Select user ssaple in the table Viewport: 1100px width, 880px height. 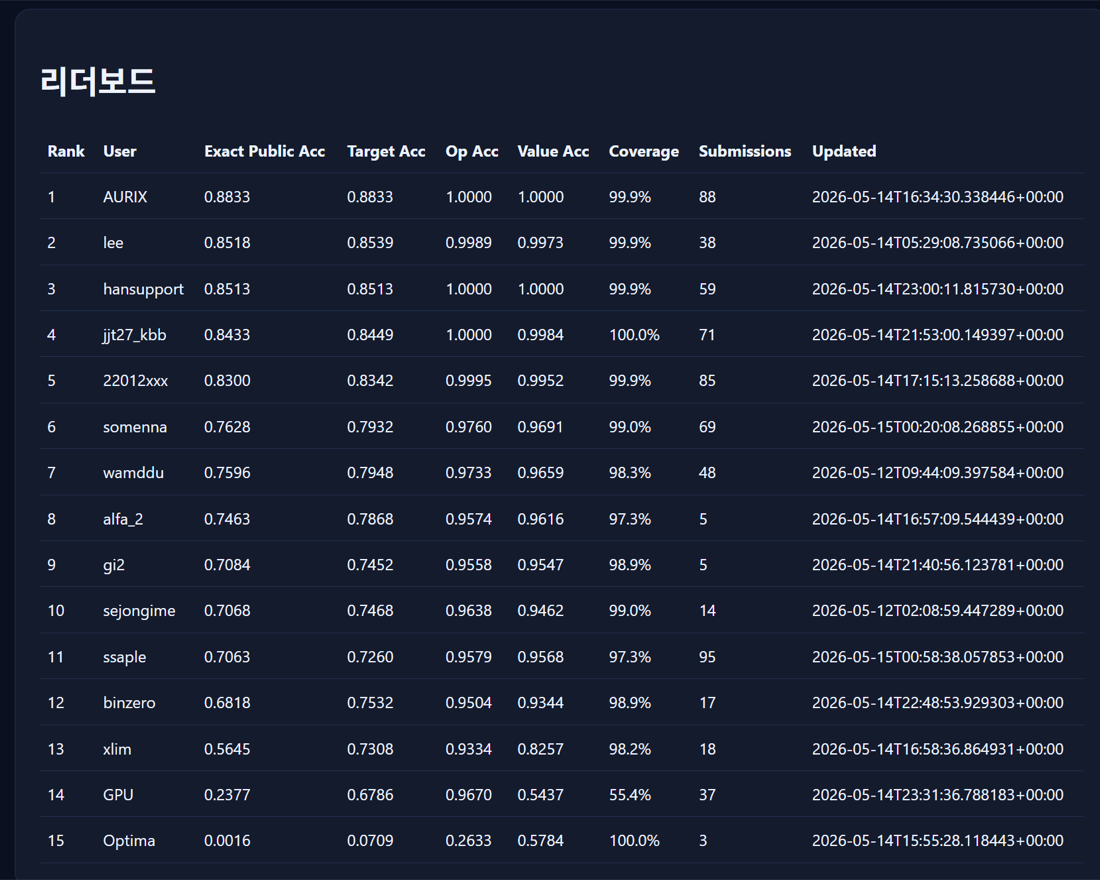coord(125,658)
